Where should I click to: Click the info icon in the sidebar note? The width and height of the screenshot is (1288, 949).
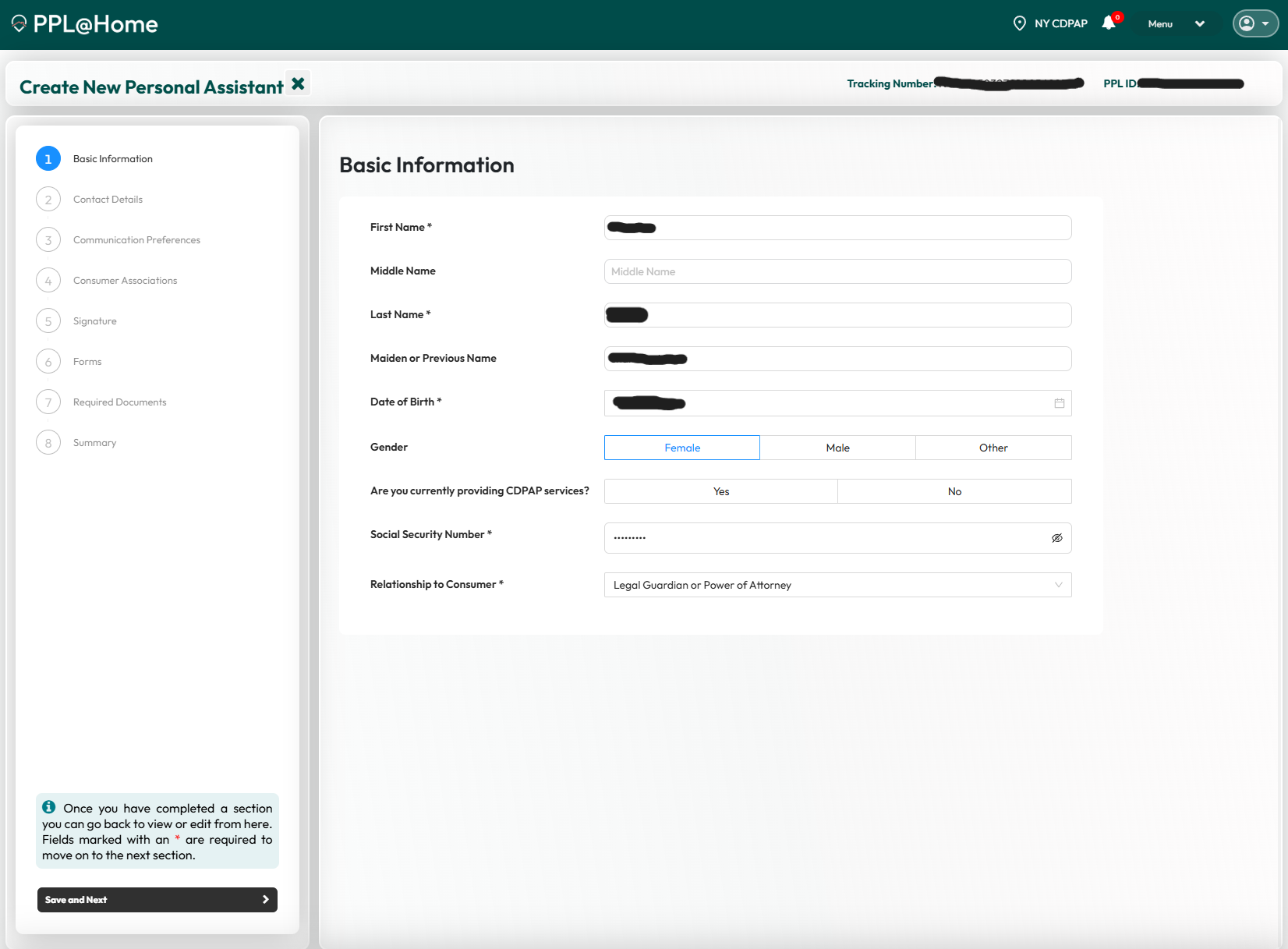pos(49,807)
